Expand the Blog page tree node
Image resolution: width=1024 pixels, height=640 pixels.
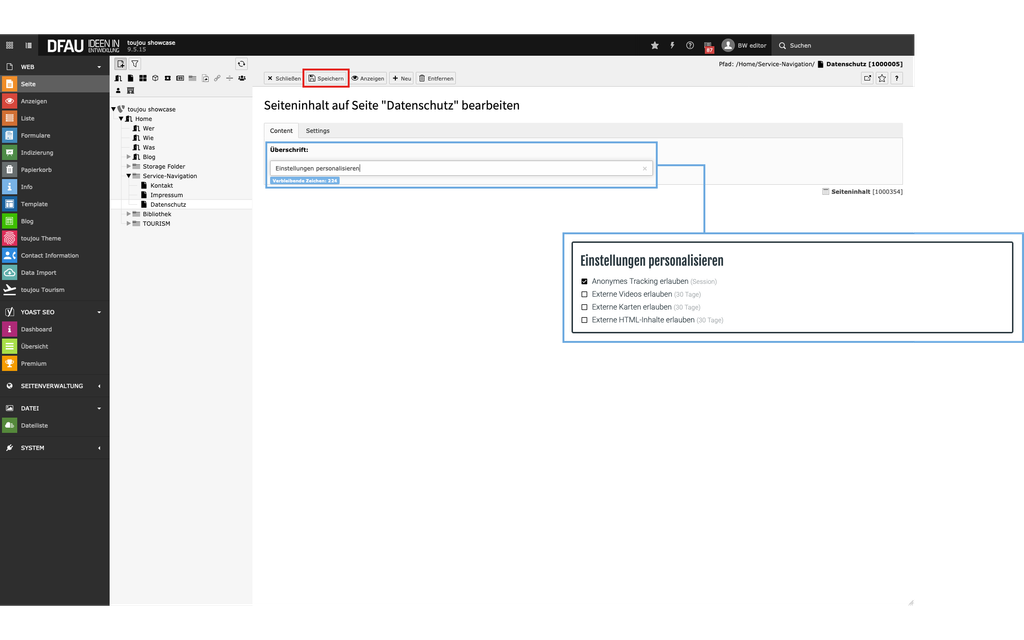[x=128, y=157]
